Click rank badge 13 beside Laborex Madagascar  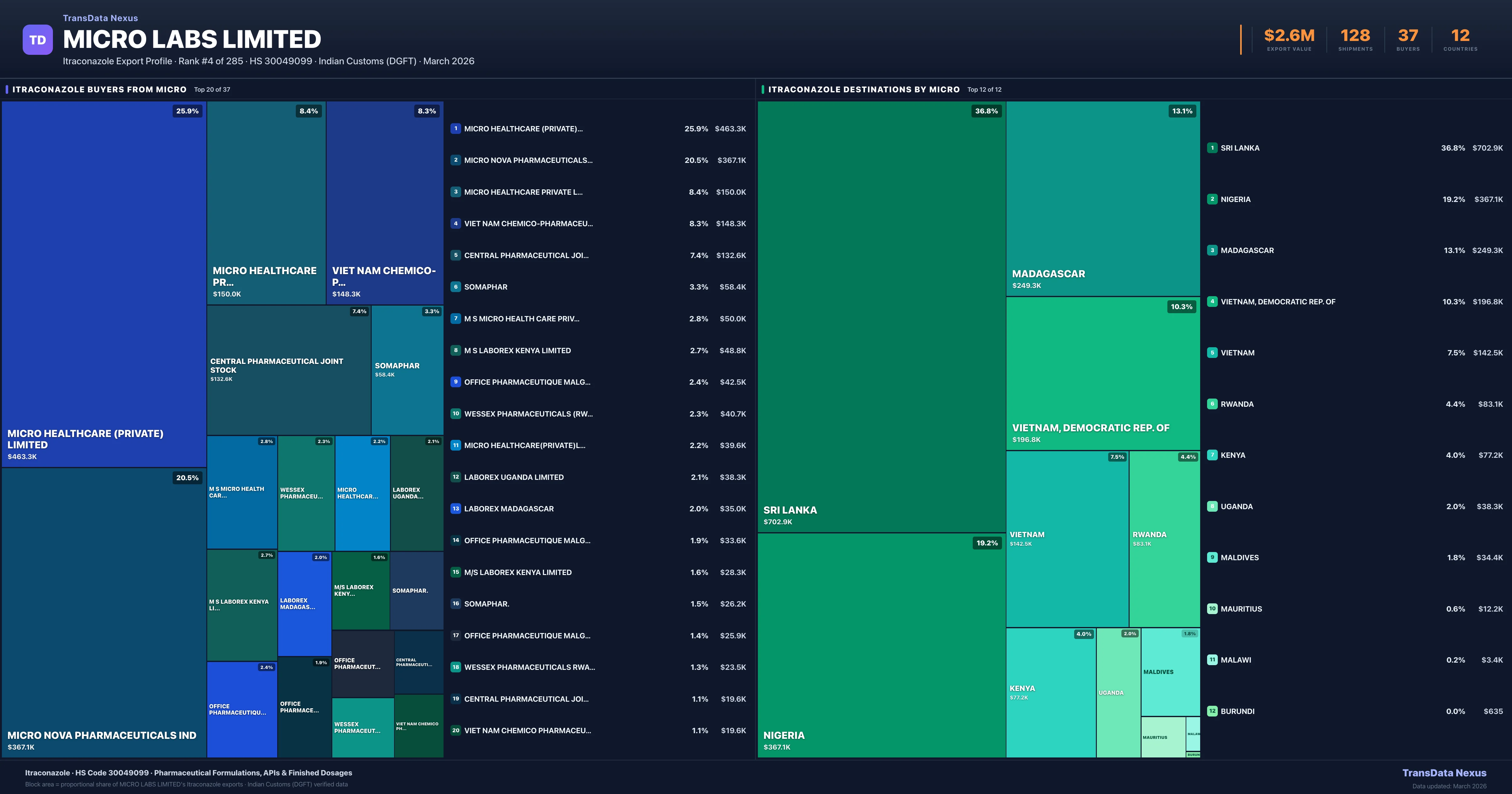click(x=455, y=509)
